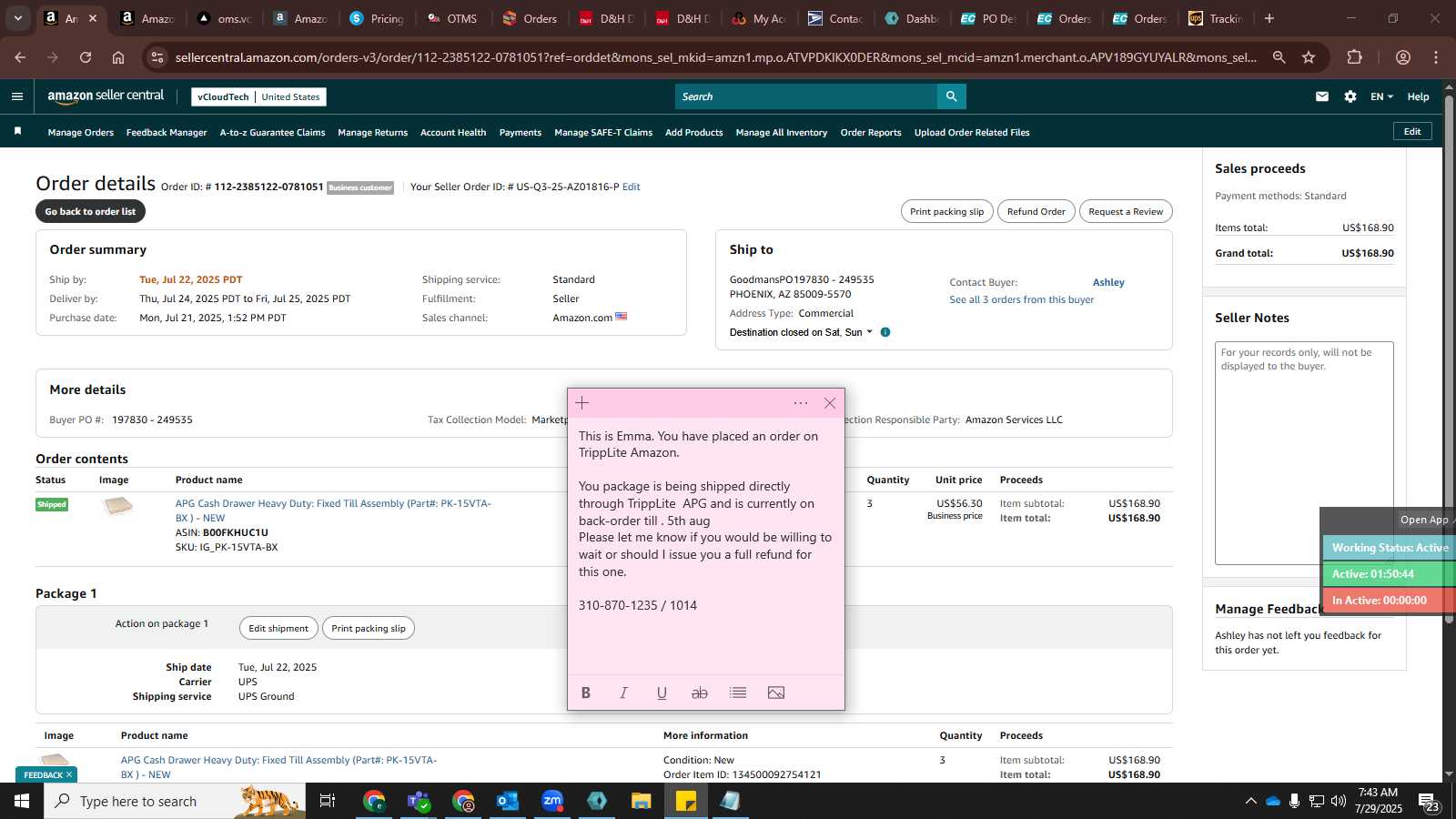Click the Seller Notes text area

(1304, 453)
